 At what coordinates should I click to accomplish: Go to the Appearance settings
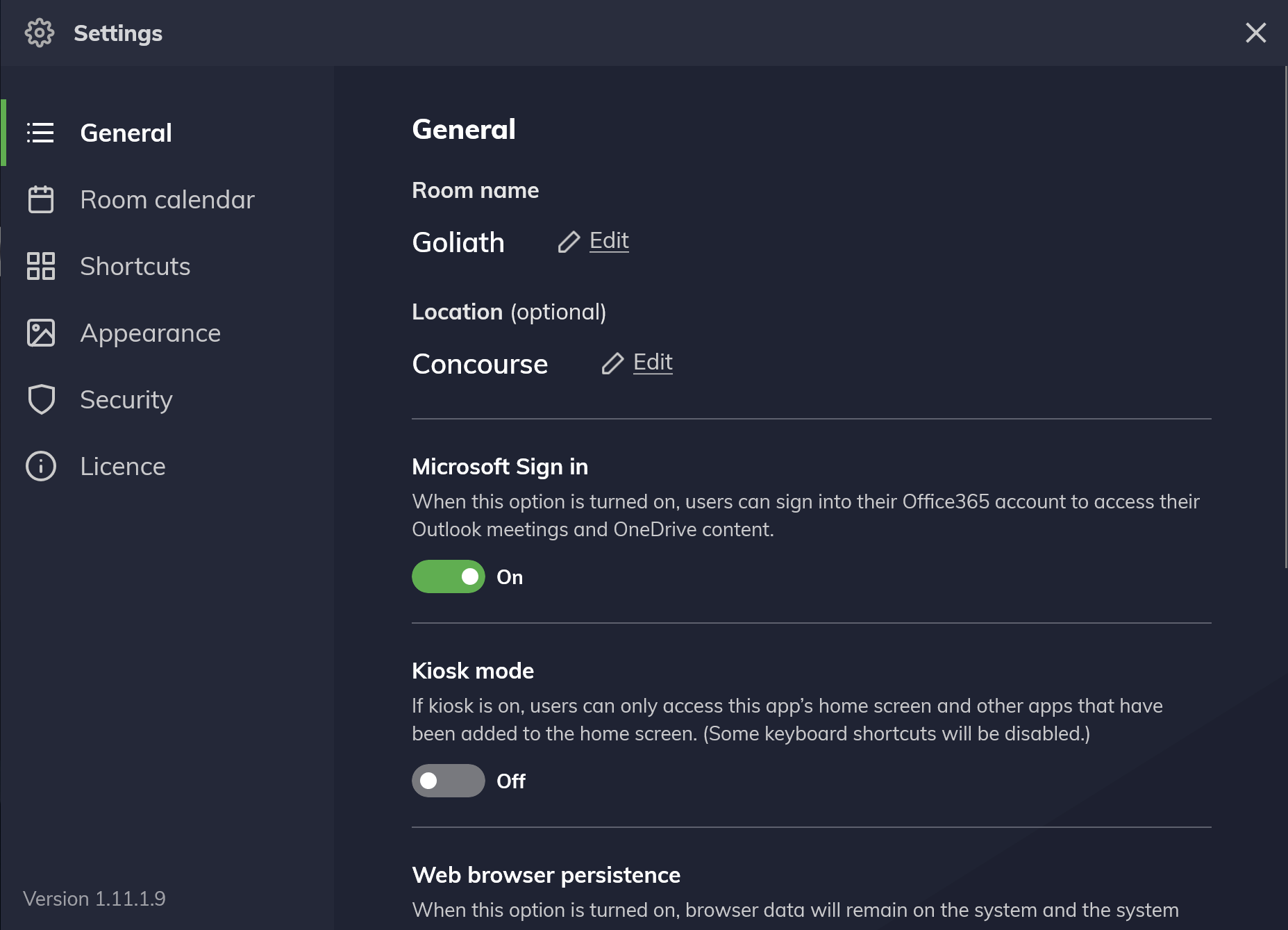click(167, 333)
